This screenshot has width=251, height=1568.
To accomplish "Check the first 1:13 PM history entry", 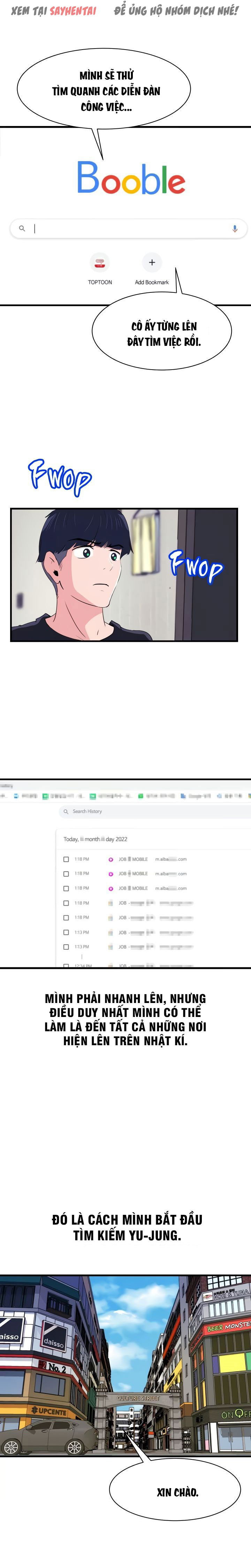I will (66, 932).
